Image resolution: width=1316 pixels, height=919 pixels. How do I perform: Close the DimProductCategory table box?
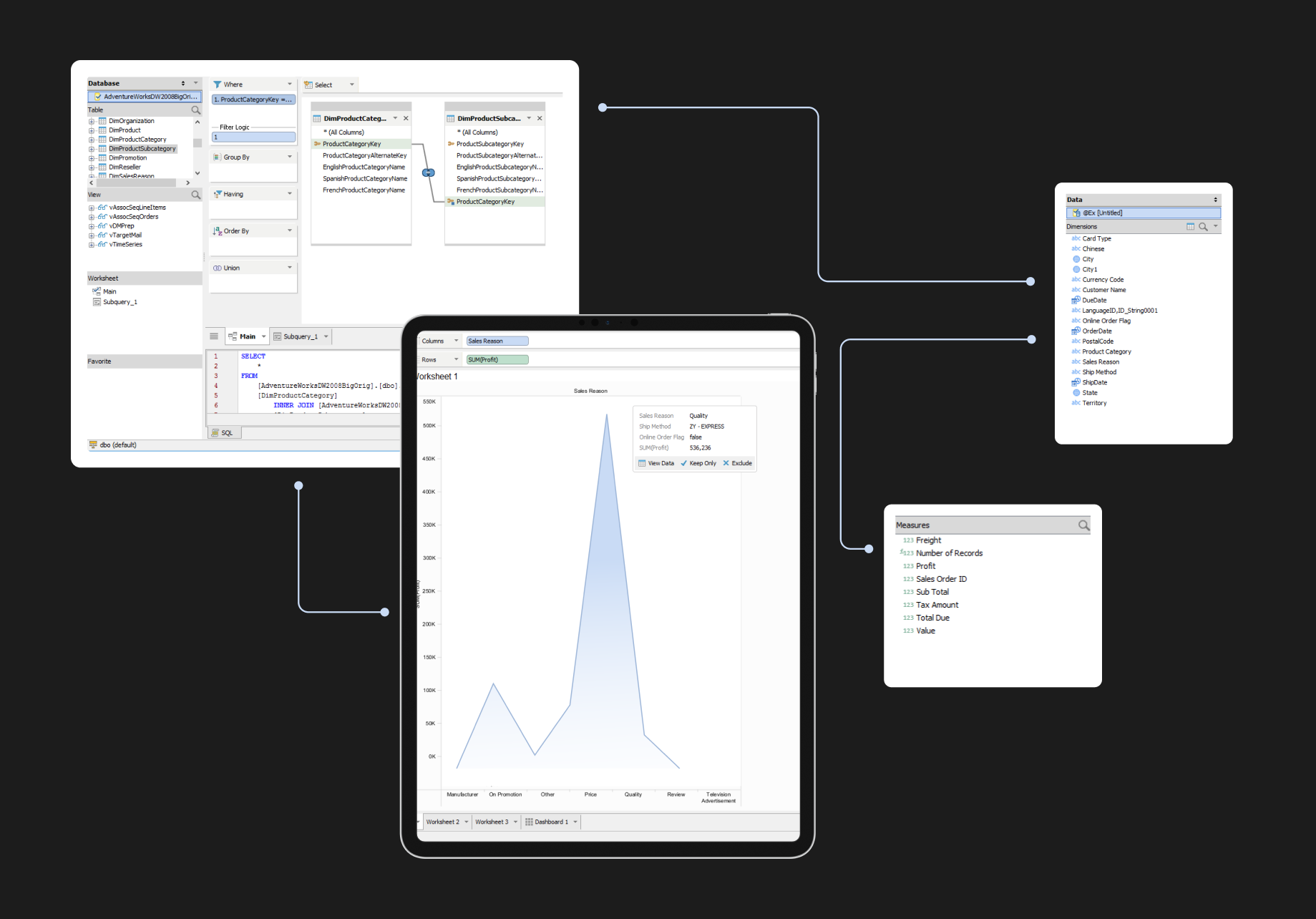[406, 119]
